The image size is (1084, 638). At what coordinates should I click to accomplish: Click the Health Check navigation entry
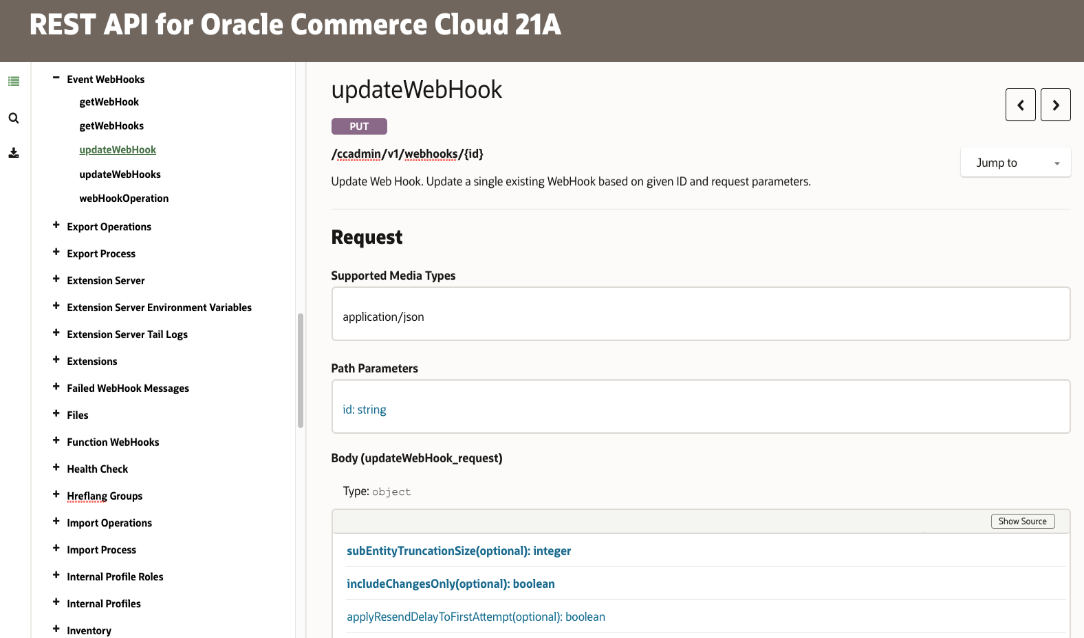point(97,469)
